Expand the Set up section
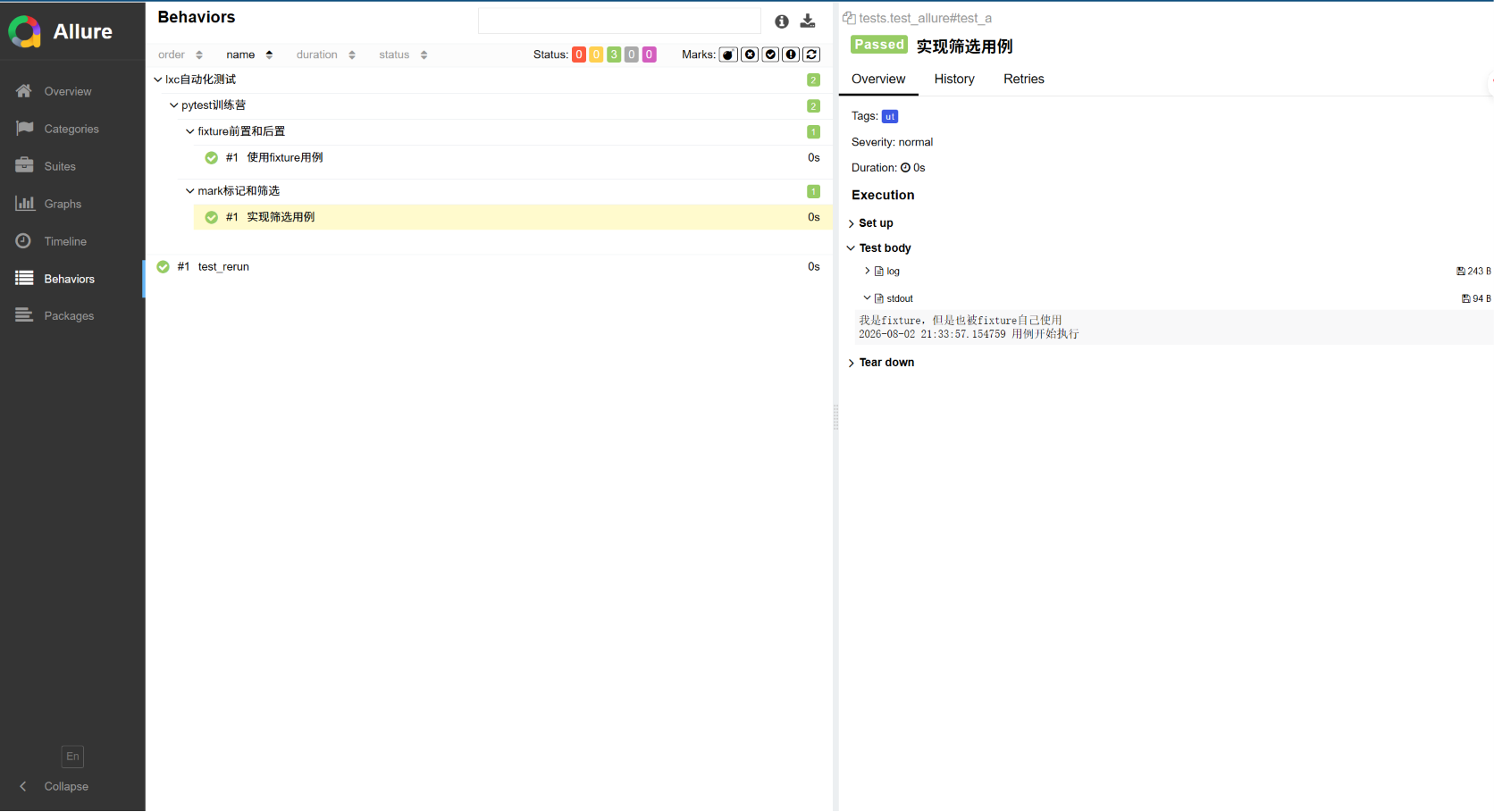This screenshot has width=1494, height=812. (x=871, y=223)
